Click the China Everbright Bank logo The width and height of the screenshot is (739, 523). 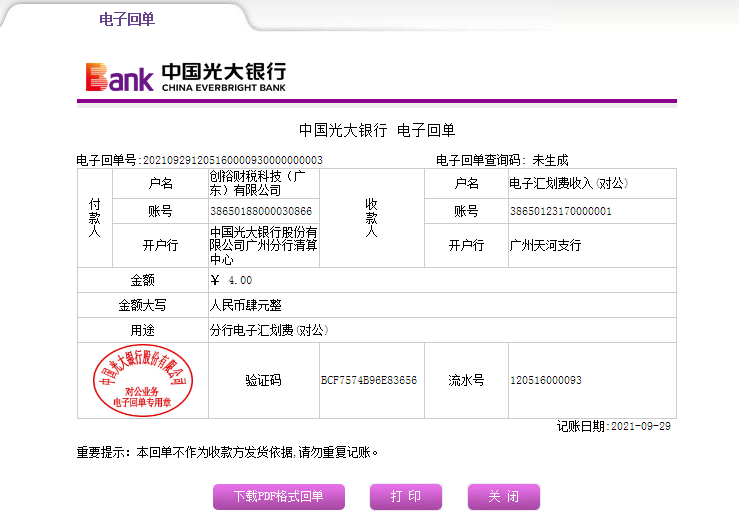(x=186, y=77)
